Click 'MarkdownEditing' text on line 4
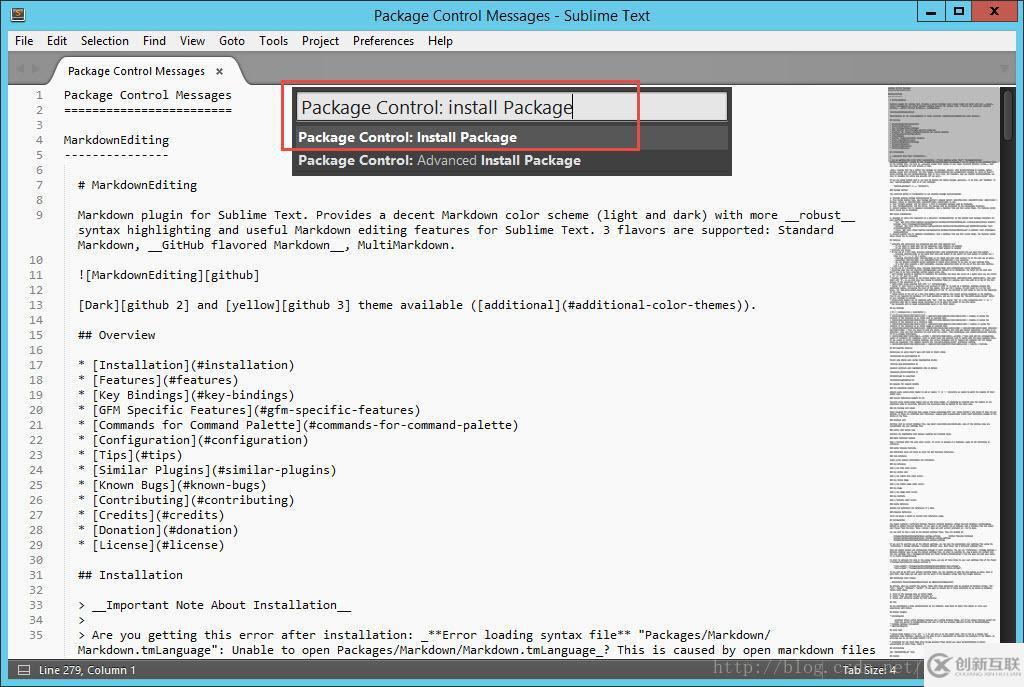Image resolution: width=1024 pixels, height=687 pixels. [116, 140]
